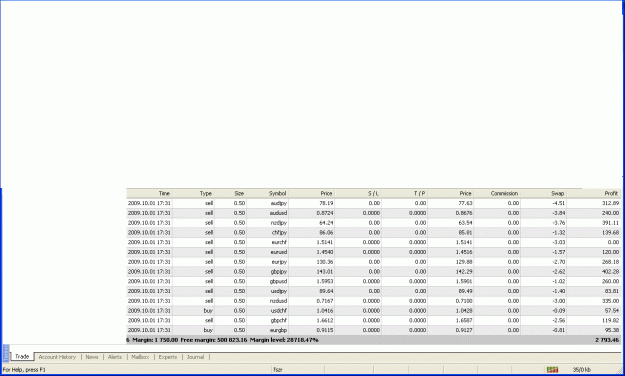Click the 1.6587 current price cell
This screenshot has width=625, height=376.
[464, 321]
